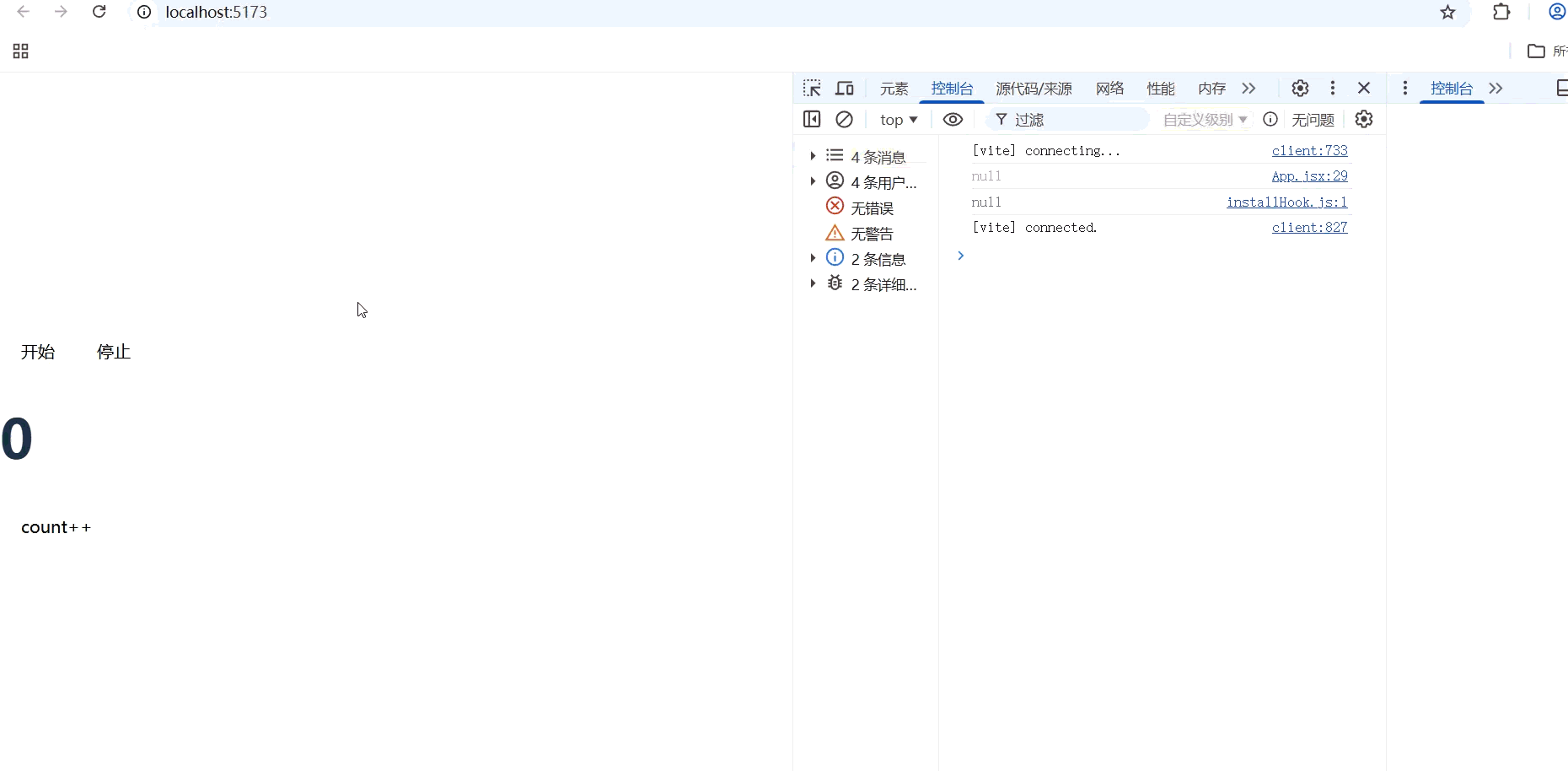Clear the console with the ⊘ icon
This screenshot has height=771, width=1568.
845,119
